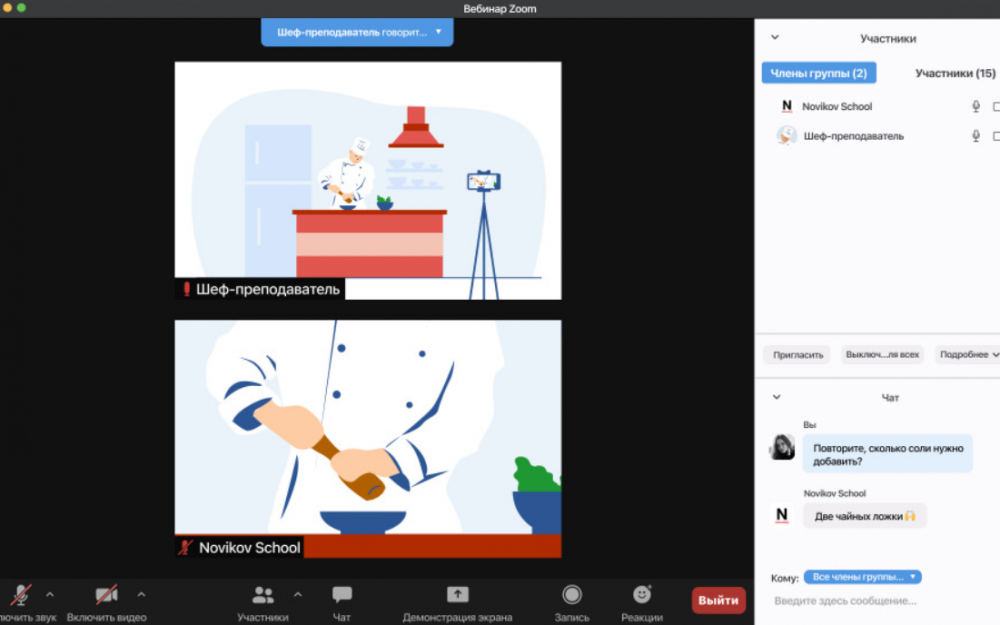Viewport: 1000px width, 625px height.
Task: Click the Novikov School avatar in chat
Action: (782, 515)
